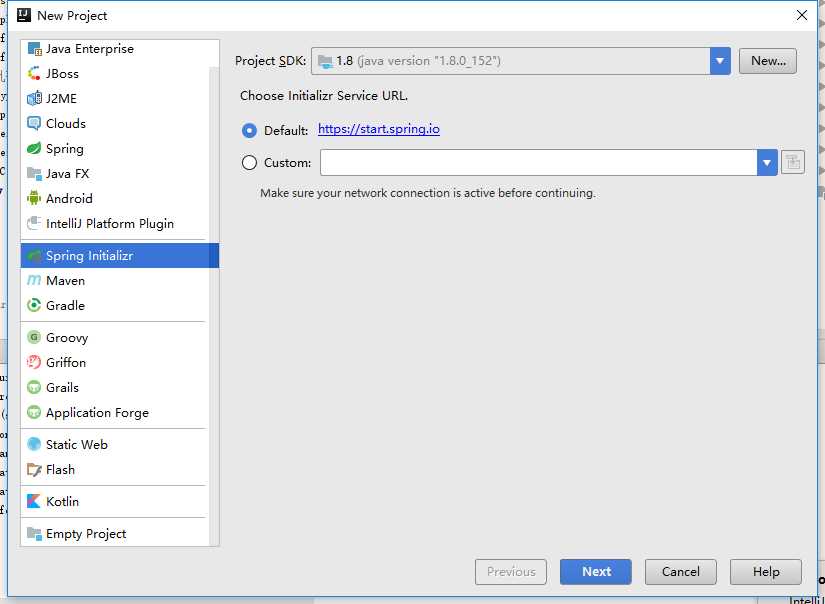Pick the Maven project type icon

34,280
